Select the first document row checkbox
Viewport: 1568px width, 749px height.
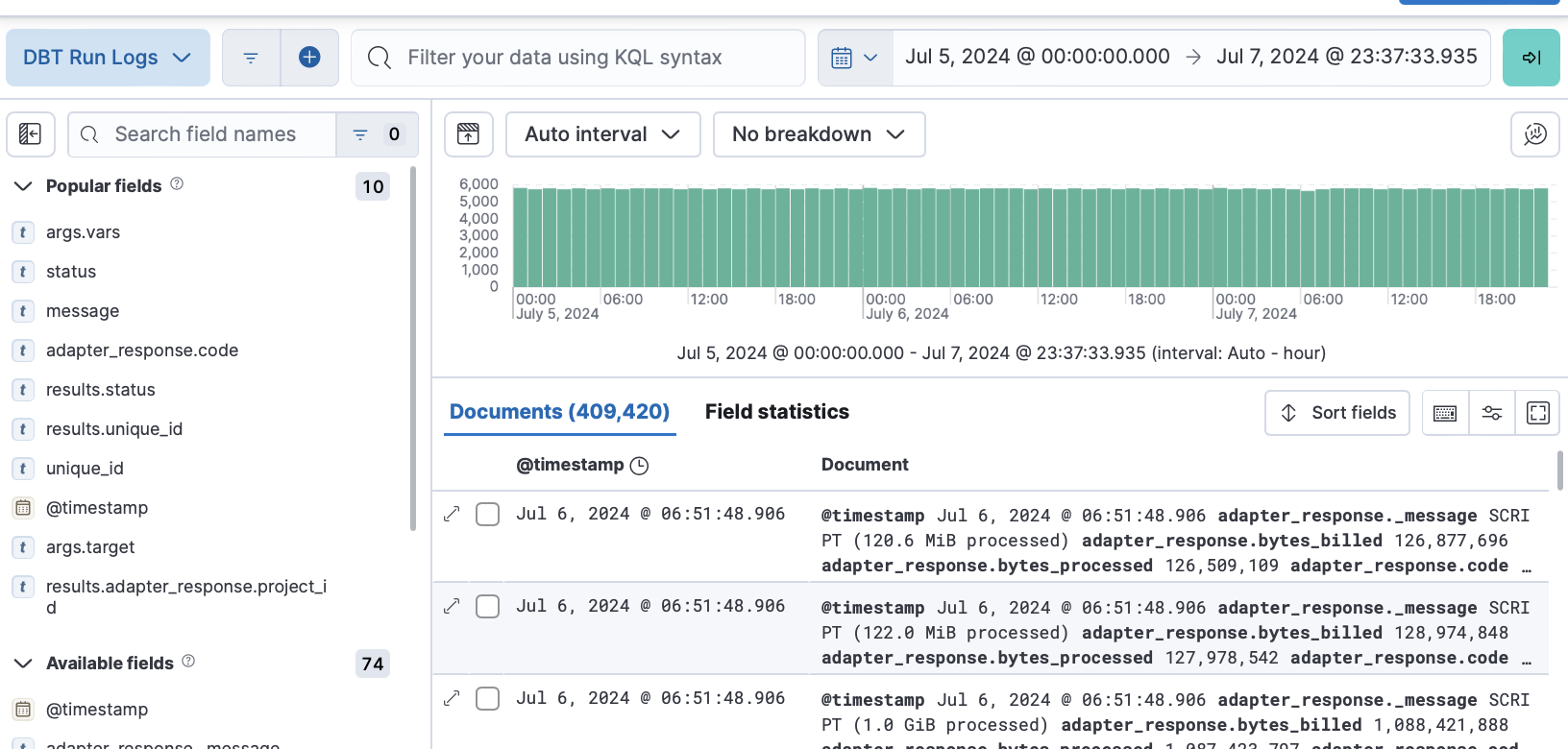(x=488, y=515)
